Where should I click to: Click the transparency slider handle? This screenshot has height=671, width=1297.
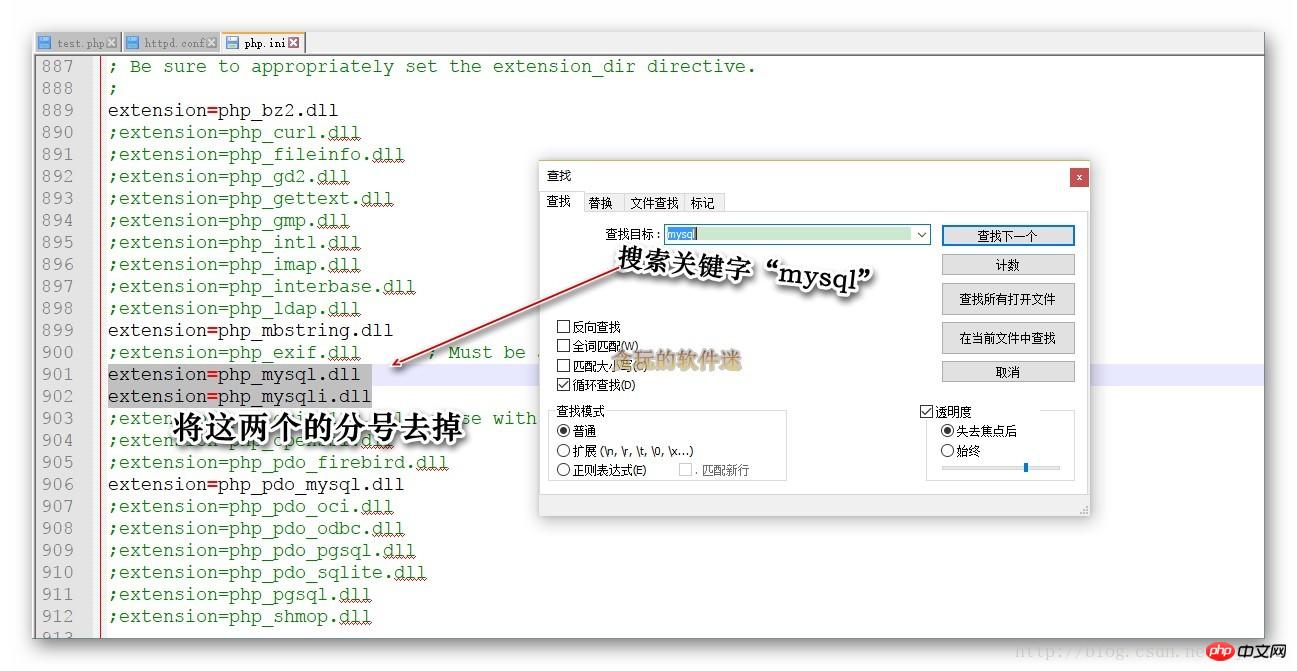point(1026,467)
